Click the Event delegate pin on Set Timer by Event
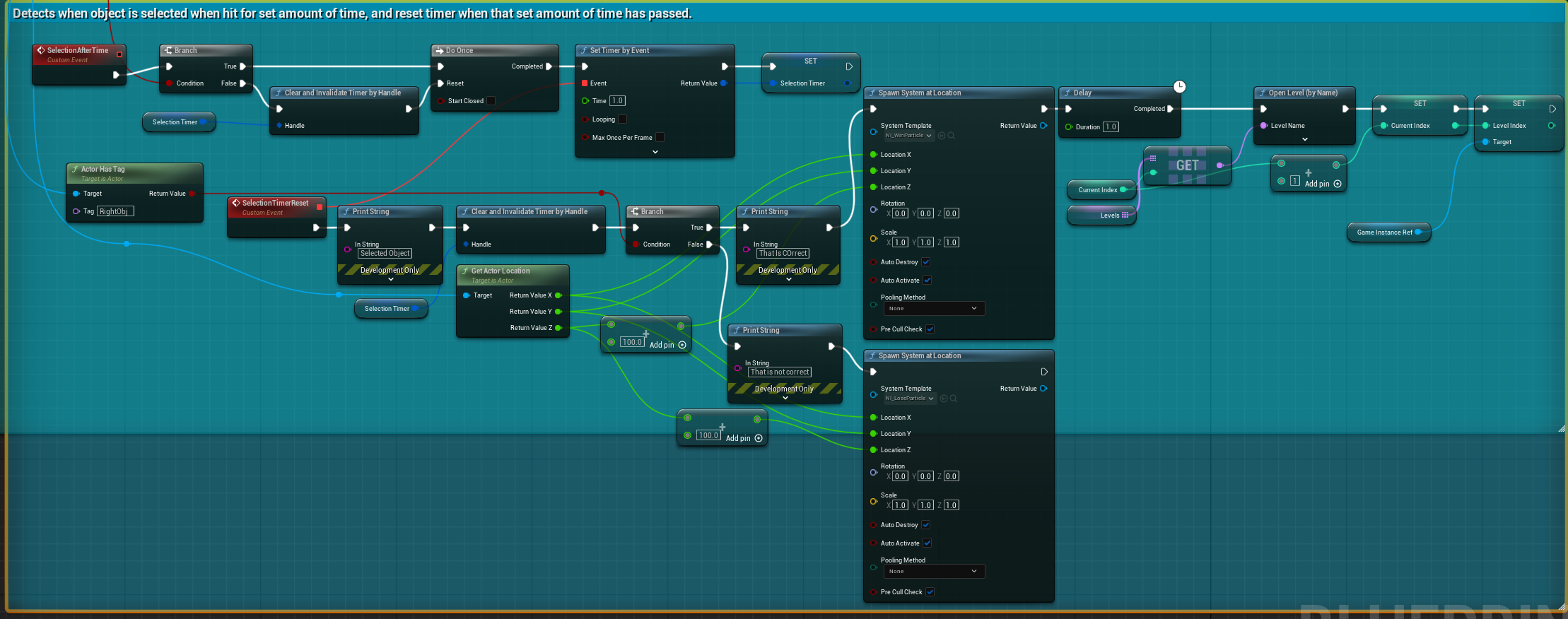 (x=585, y=83)
